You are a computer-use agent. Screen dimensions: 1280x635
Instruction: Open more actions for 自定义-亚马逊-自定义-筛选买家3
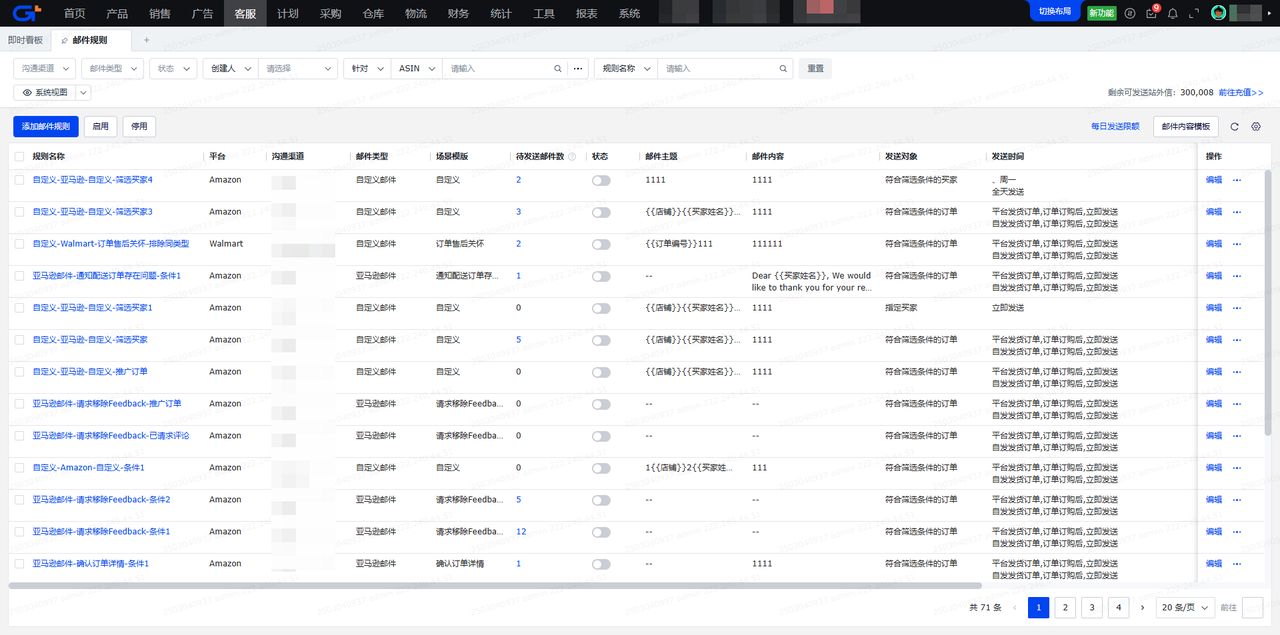(x=1237, y=212)
